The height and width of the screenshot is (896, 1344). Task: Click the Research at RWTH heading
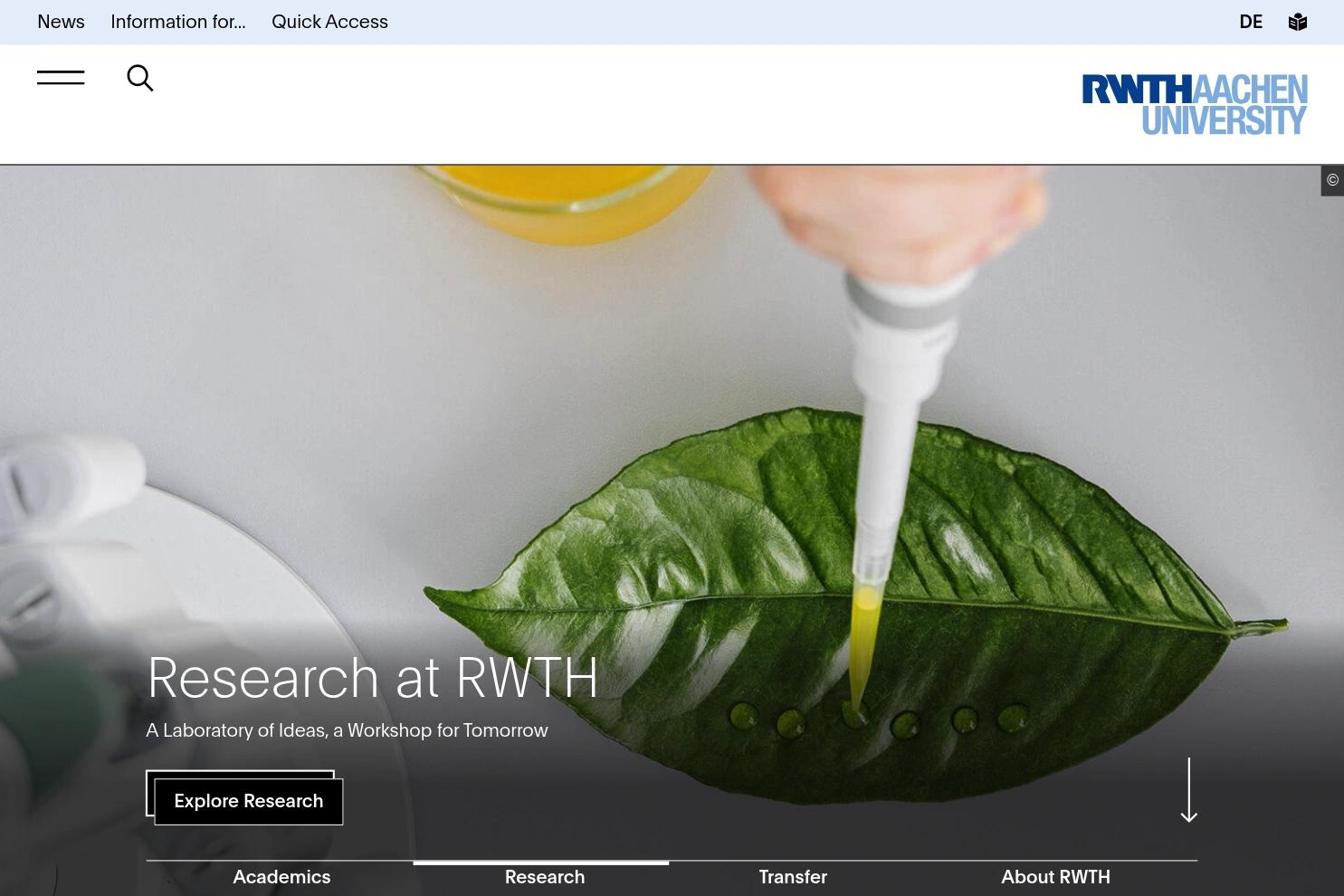pyautogui.click(x=372, y=677)
